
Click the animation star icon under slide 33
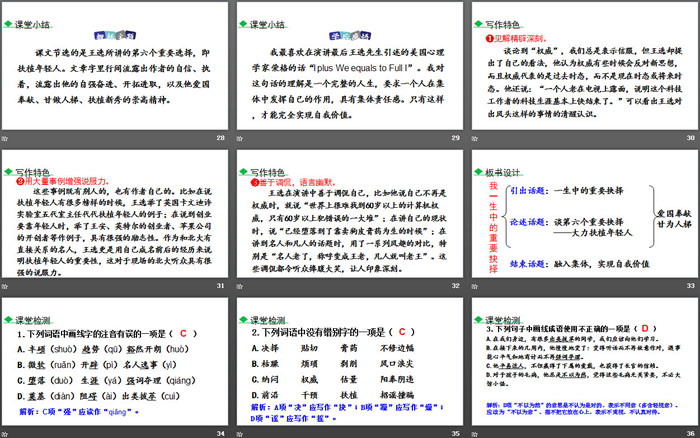point(475,286)
